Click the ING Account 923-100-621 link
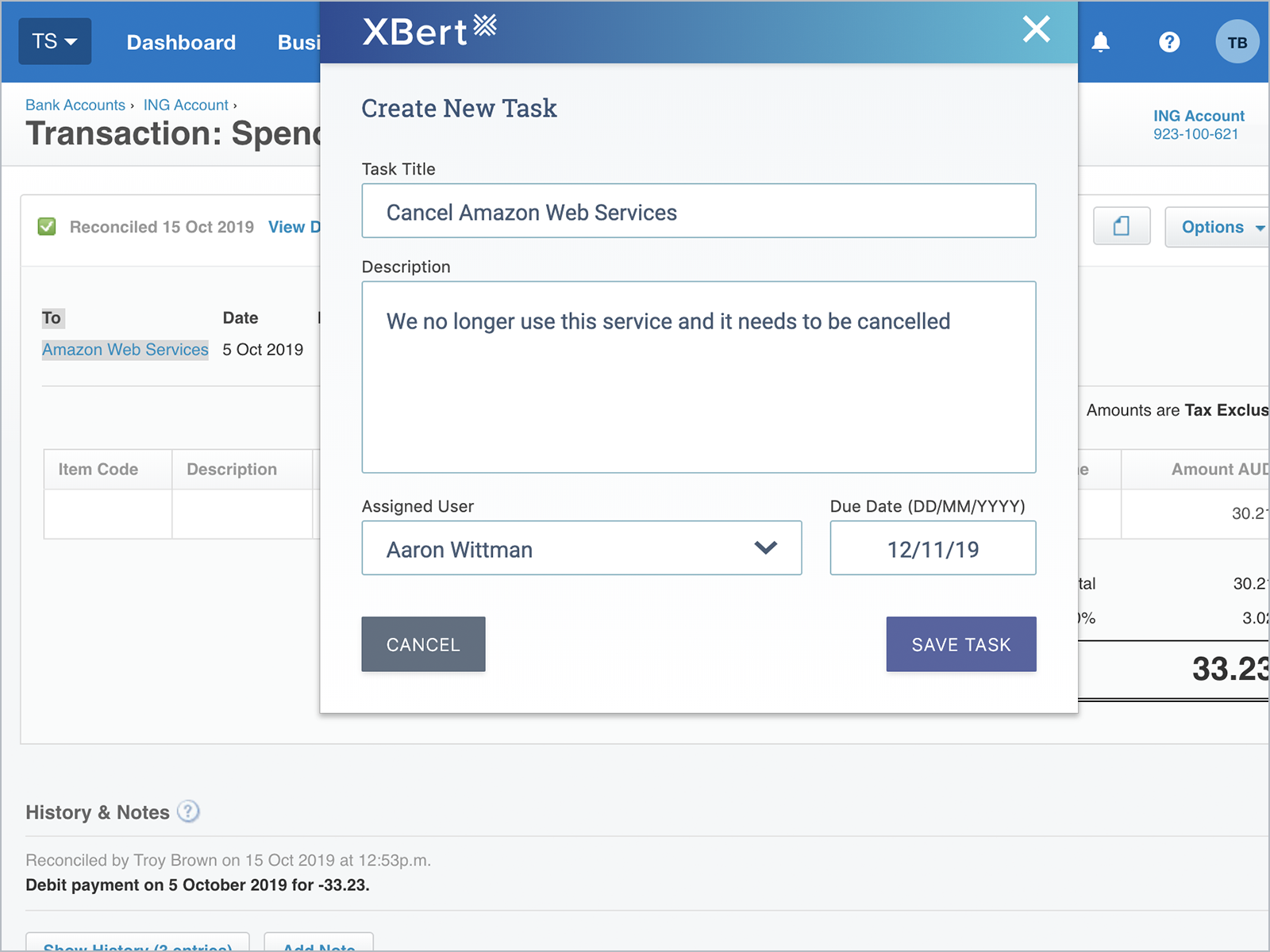This screenshot has width=1270, height=952. [1199, 125]
